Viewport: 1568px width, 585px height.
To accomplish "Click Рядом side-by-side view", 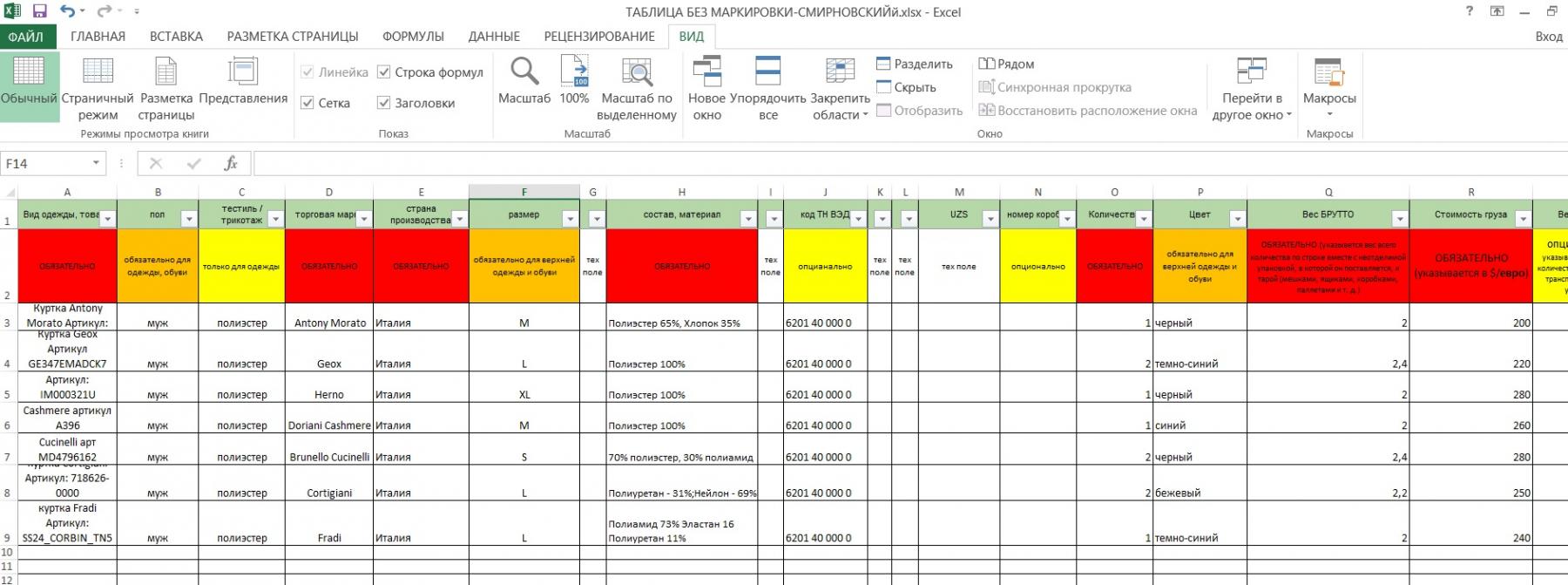I will coord(1006,64).
